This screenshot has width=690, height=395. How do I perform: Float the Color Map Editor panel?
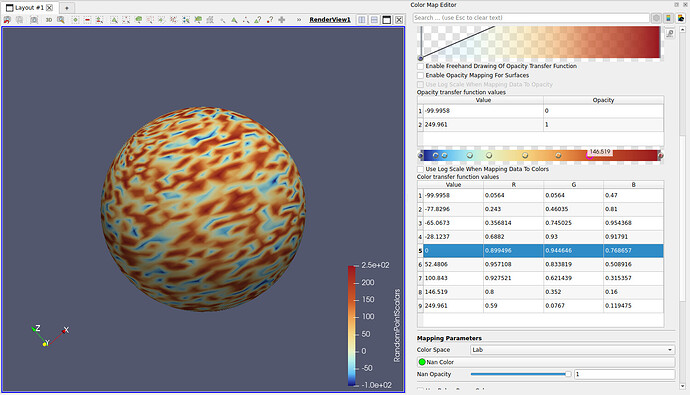coord(676,4)
